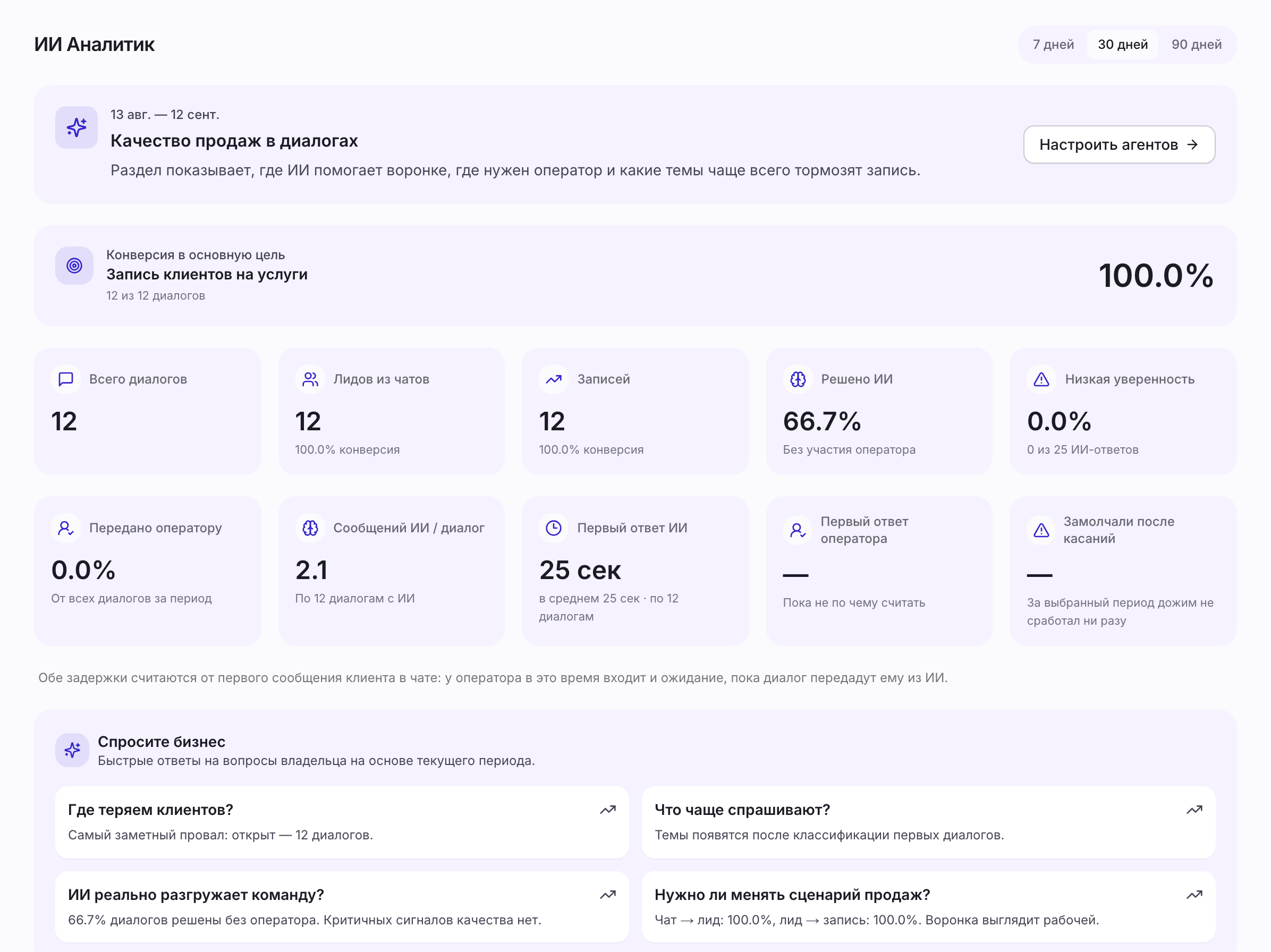Screen dimensions: 1271x952
Task: Click the Качество продаж в диалогах heading
Action: tap(234, 141)
